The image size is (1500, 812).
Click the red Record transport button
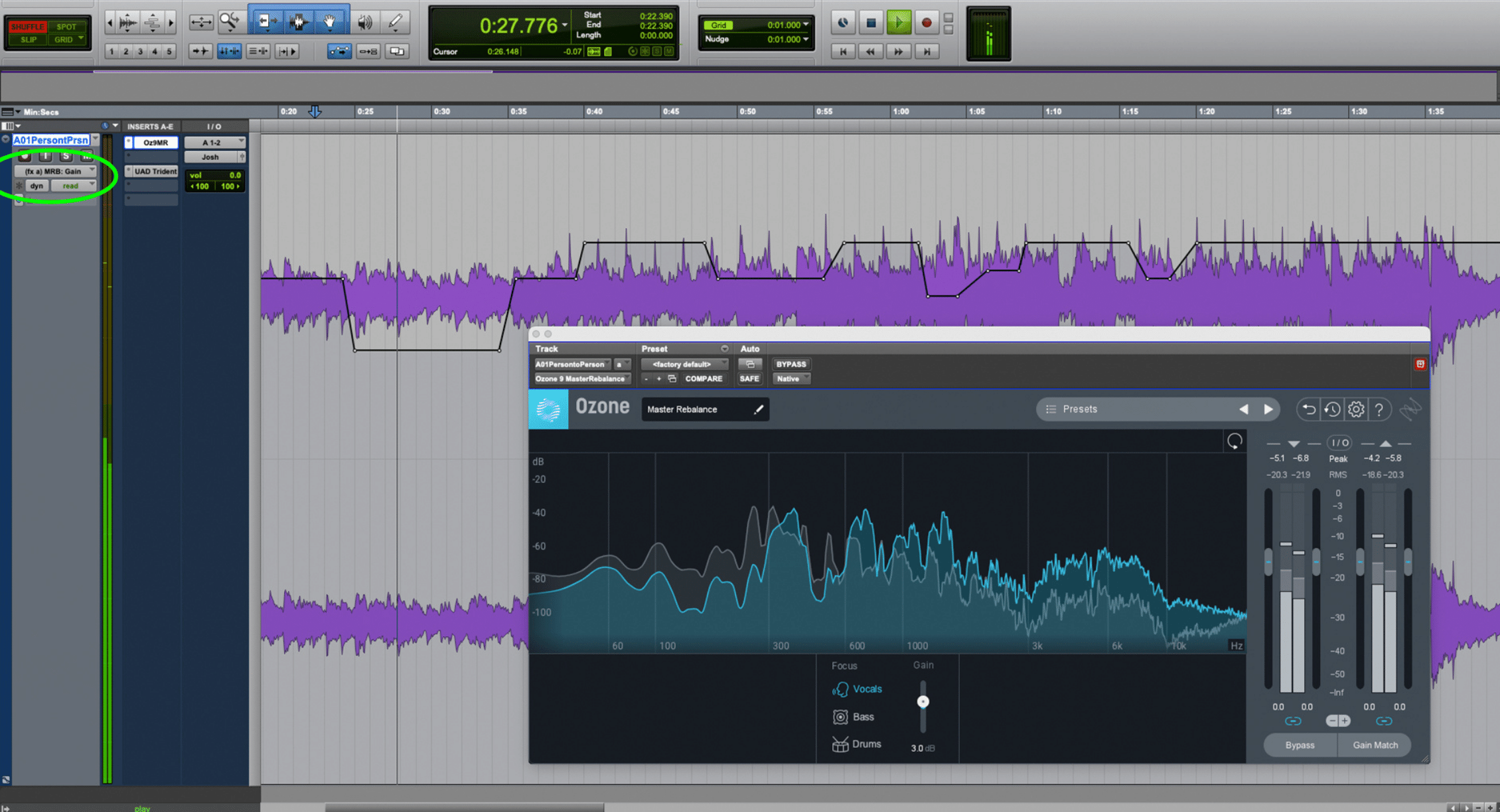927,23
